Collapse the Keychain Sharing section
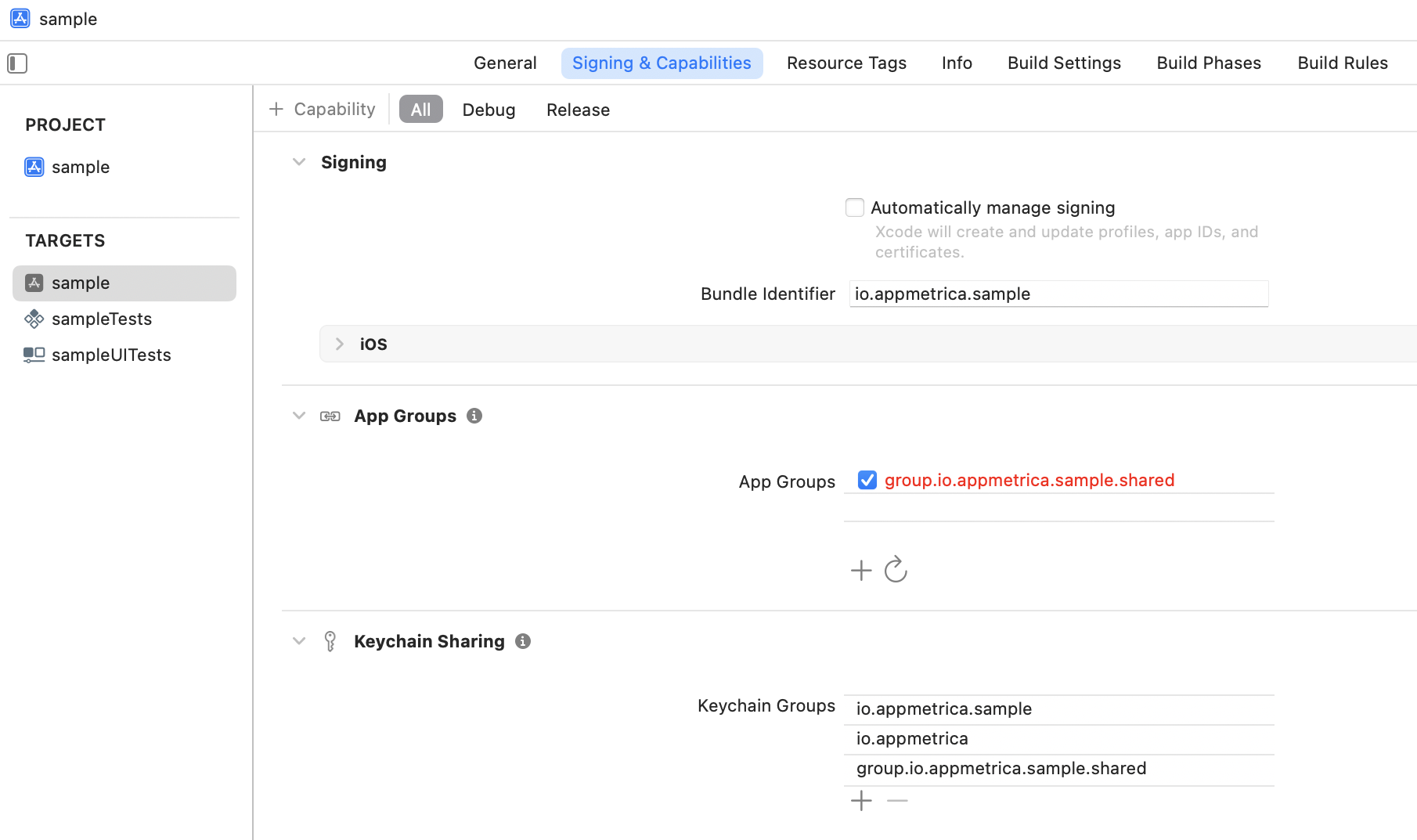The image size is (1417, 840). point(299,640)
